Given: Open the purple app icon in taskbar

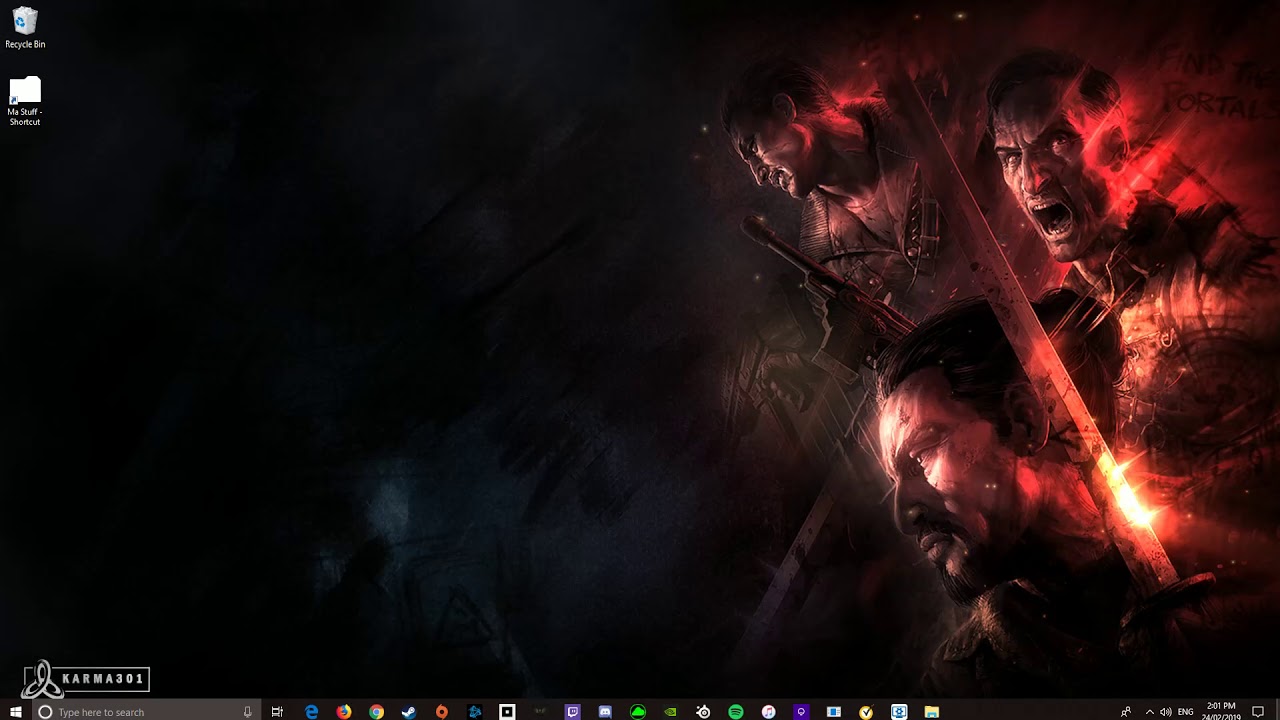Looking at the screenshot, I should click(801, 712).
